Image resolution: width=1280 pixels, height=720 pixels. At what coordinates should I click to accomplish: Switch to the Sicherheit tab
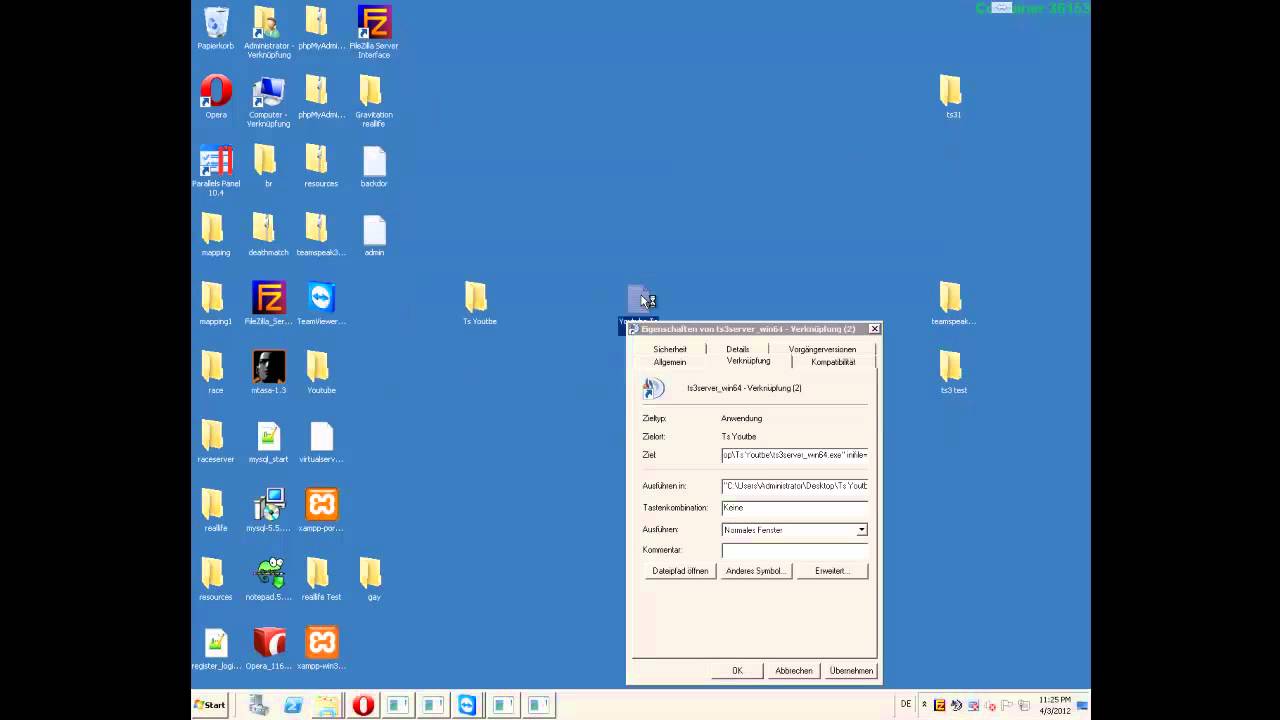[x=669, y=349]
